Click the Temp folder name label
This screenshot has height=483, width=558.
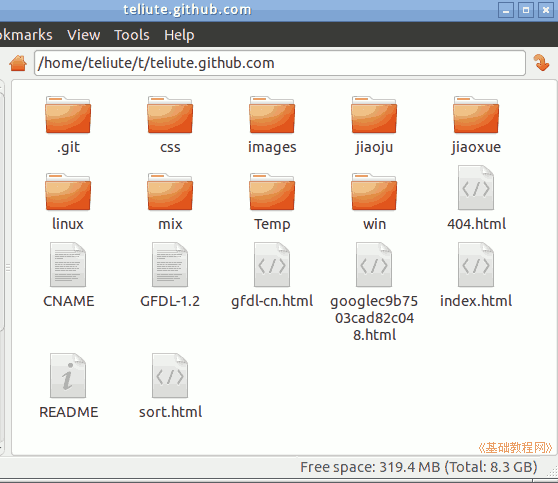[272, 224]
